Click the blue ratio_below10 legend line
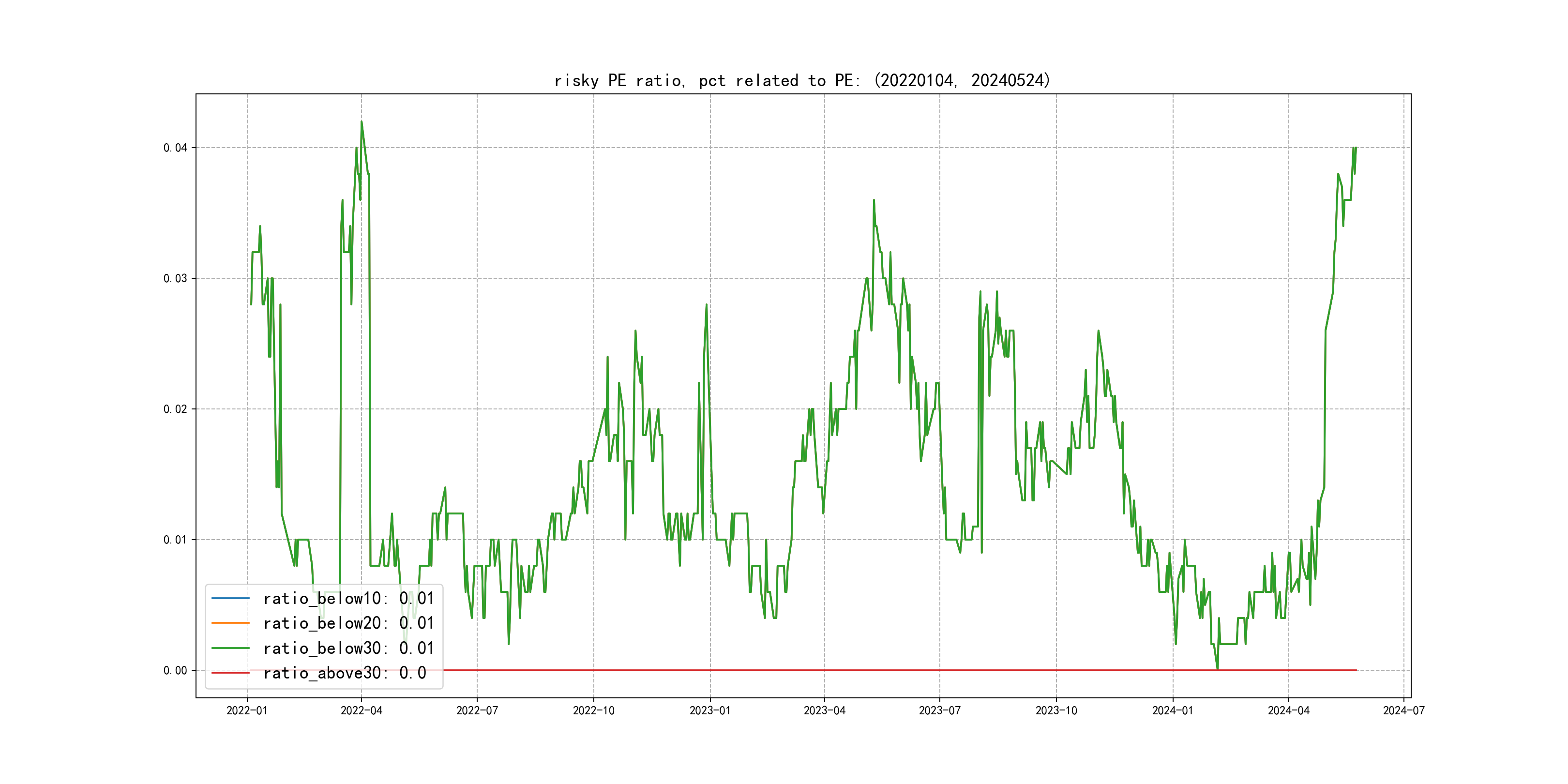Image resolution: width=1568 pixels, height=784 pixels. click(230, 598)
